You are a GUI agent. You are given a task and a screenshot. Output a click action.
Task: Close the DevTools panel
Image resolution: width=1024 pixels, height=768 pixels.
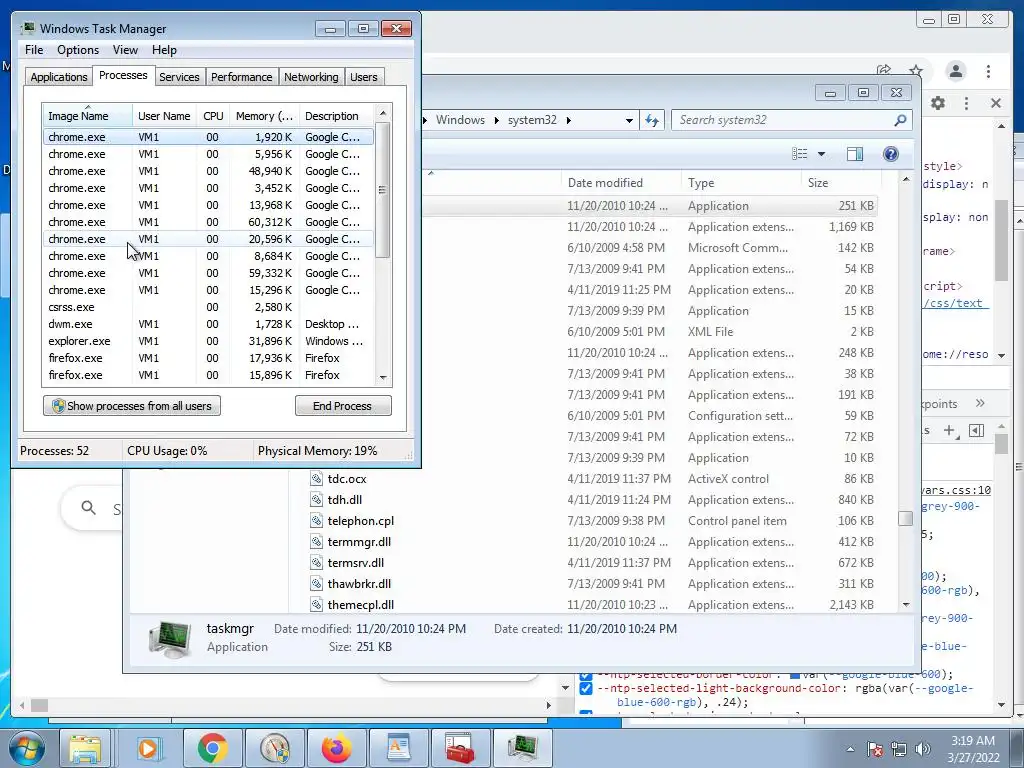[996, 103]
